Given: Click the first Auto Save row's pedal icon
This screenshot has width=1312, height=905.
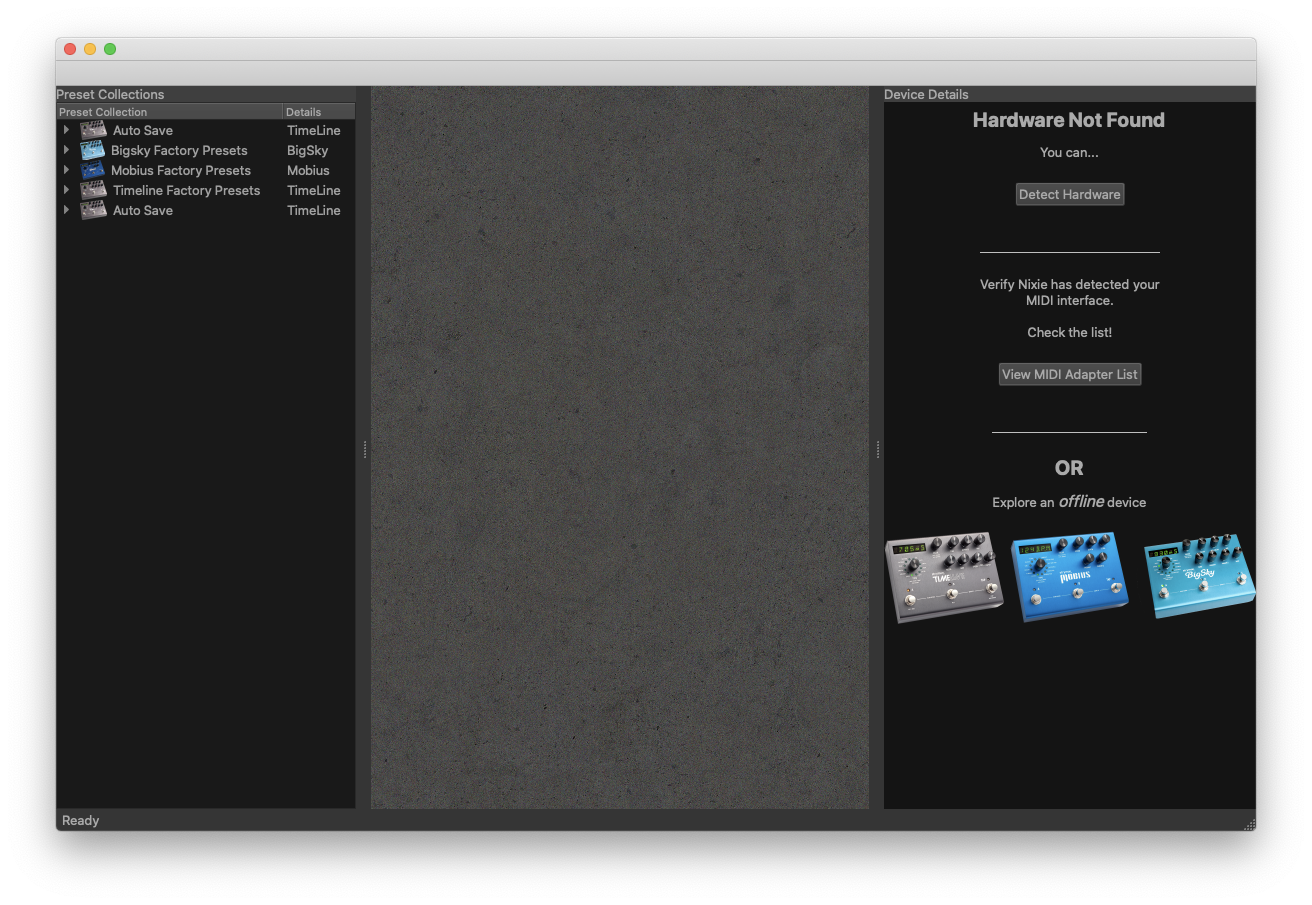Looking at the screenshot, I should coord(94,130).
